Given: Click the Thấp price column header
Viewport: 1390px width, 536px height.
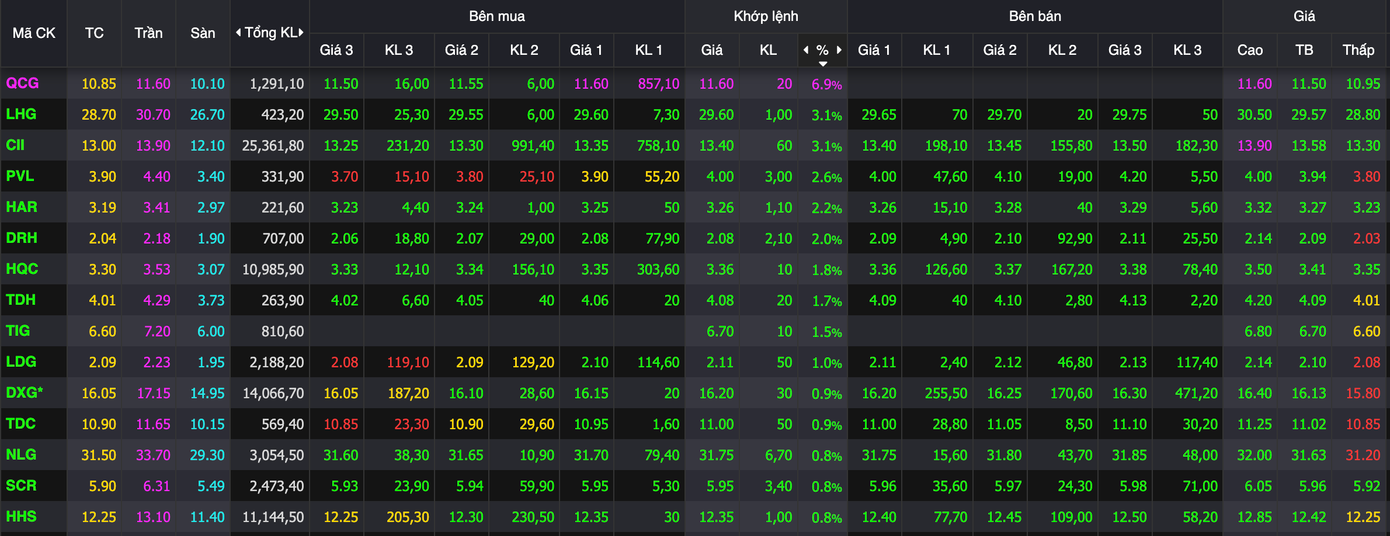Looking at the screenshot, I should coord(1358,50).
